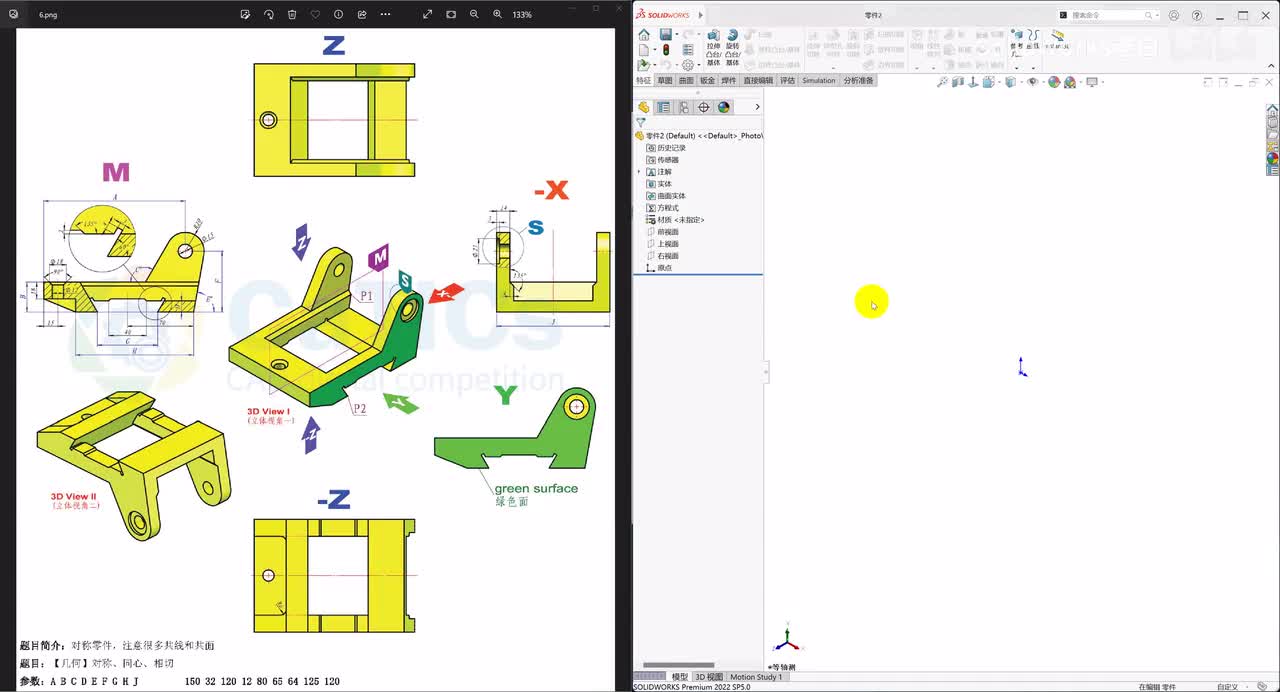The height and width of the screenshot is (692, 1280).
Task: Favorite the image with heart icon
Action: tap(315, 15)
